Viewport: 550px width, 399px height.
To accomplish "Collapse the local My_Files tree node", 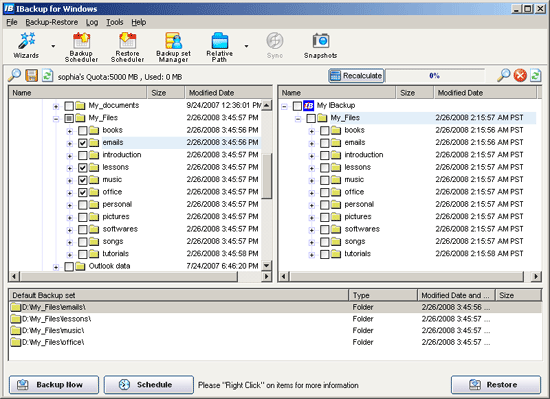I will (x=56, y=119).
